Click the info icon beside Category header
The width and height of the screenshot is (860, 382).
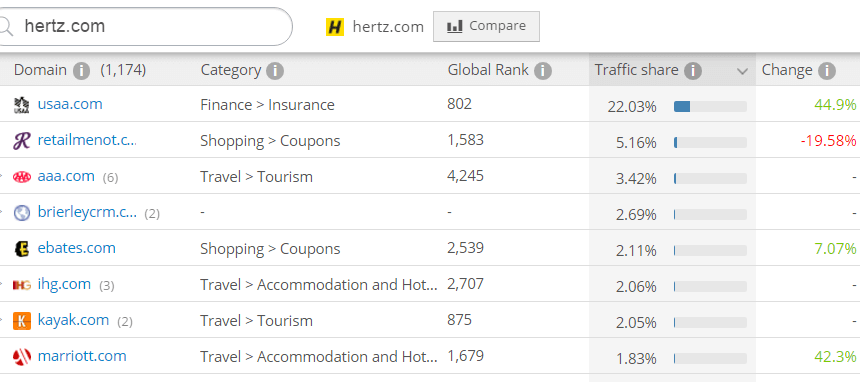[275, 71]
